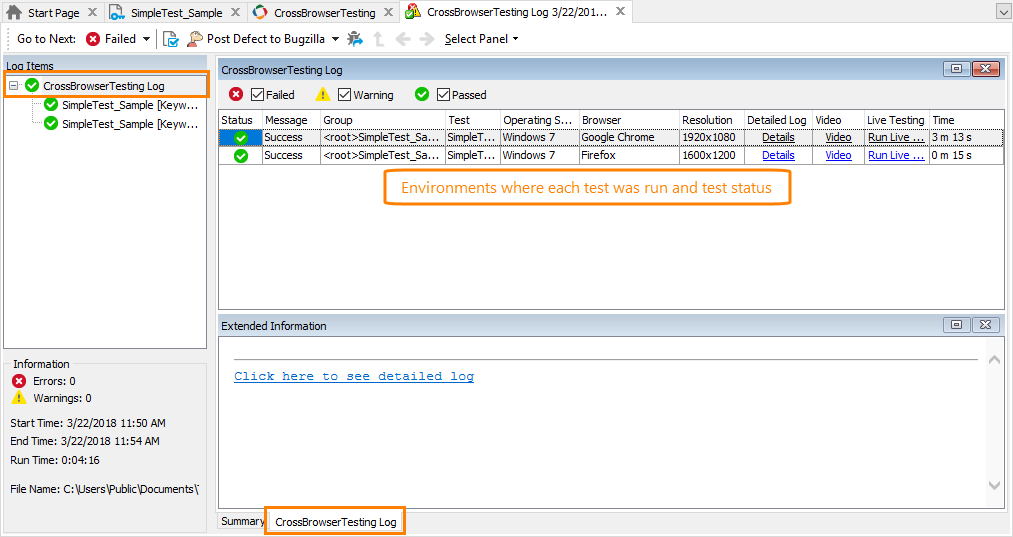Select the Firefox browser cell
1013x537 pixels.
[629, 156]
